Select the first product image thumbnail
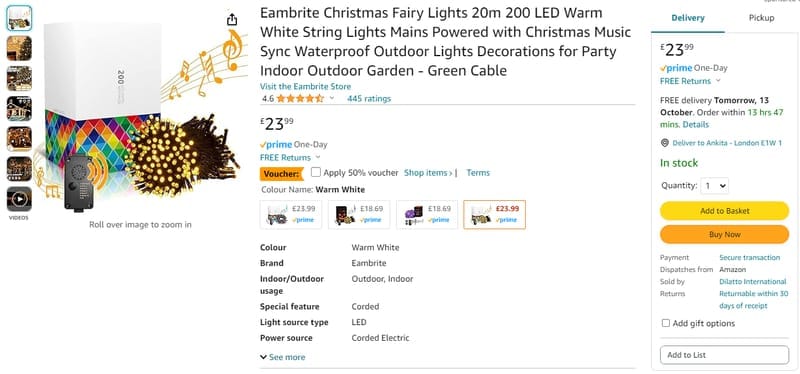800x374 pixels. click(x=19, y=18)
